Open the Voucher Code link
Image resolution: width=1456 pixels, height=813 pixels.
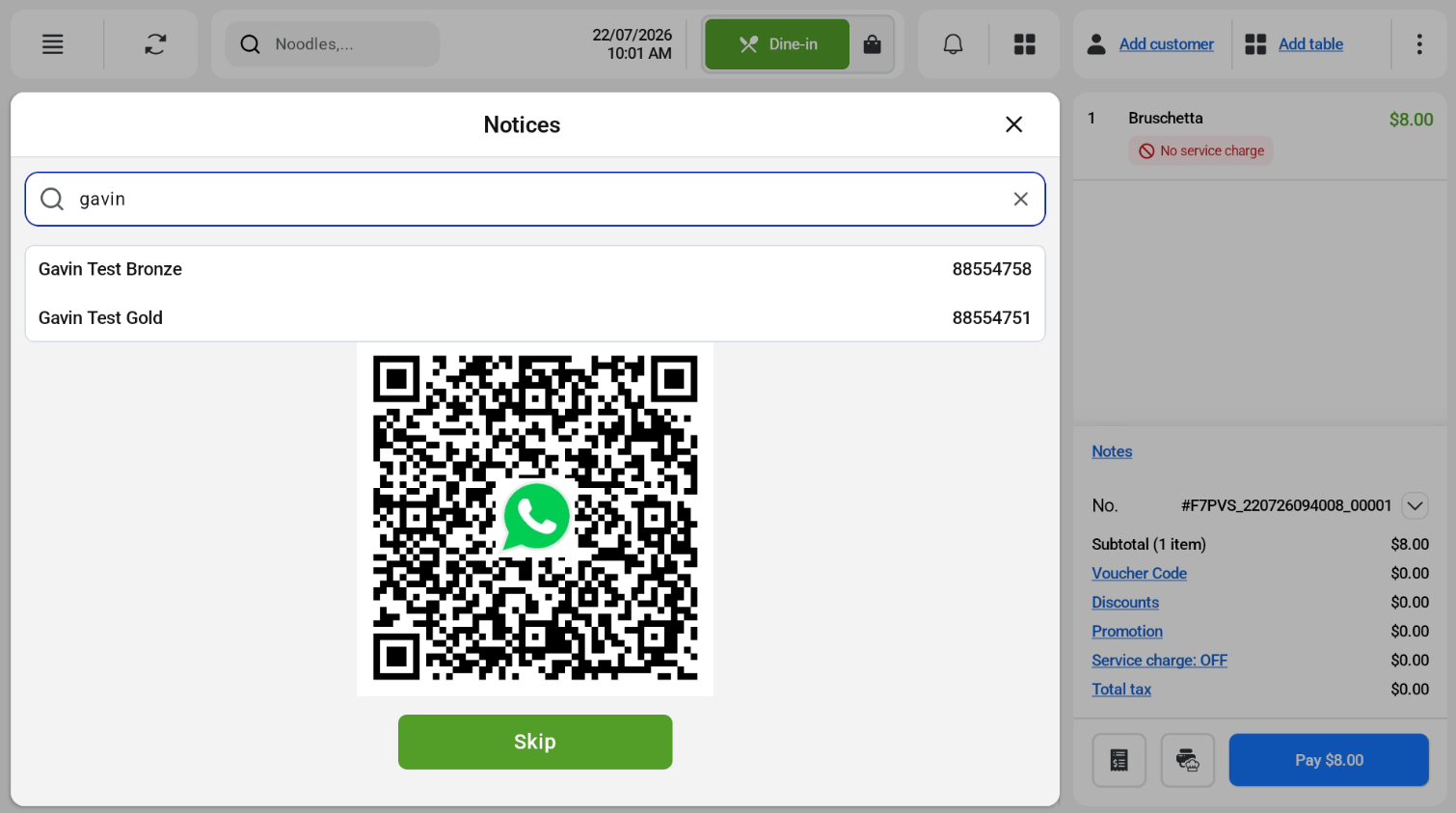[x=1139, y=573]
